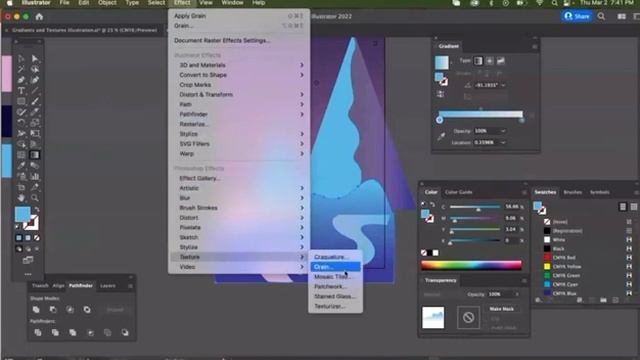640x360 pixels.
Task: Click the Share button
Action: click(577, 16)
